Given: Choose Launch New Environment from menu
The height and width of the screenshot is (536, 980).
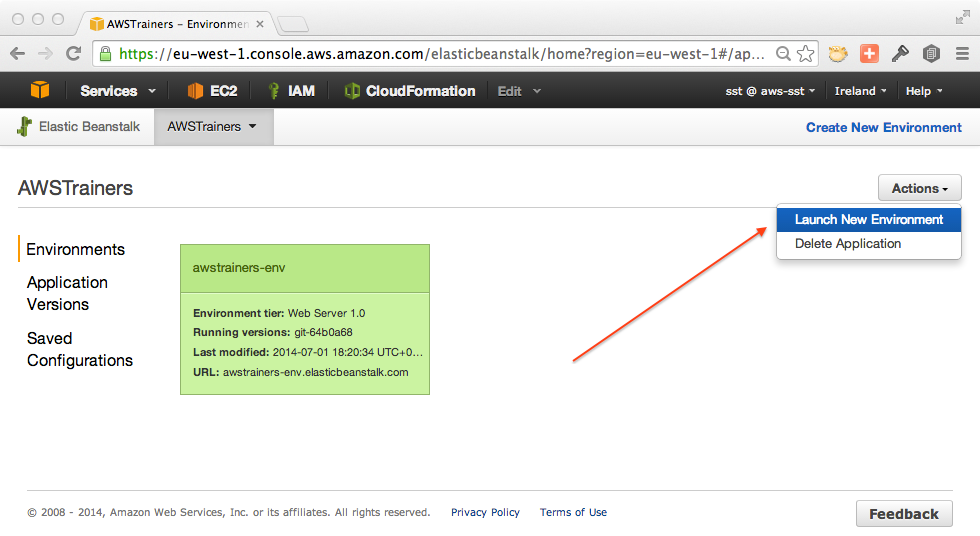Looking at the screenshot, I should (x=869, y=220).
